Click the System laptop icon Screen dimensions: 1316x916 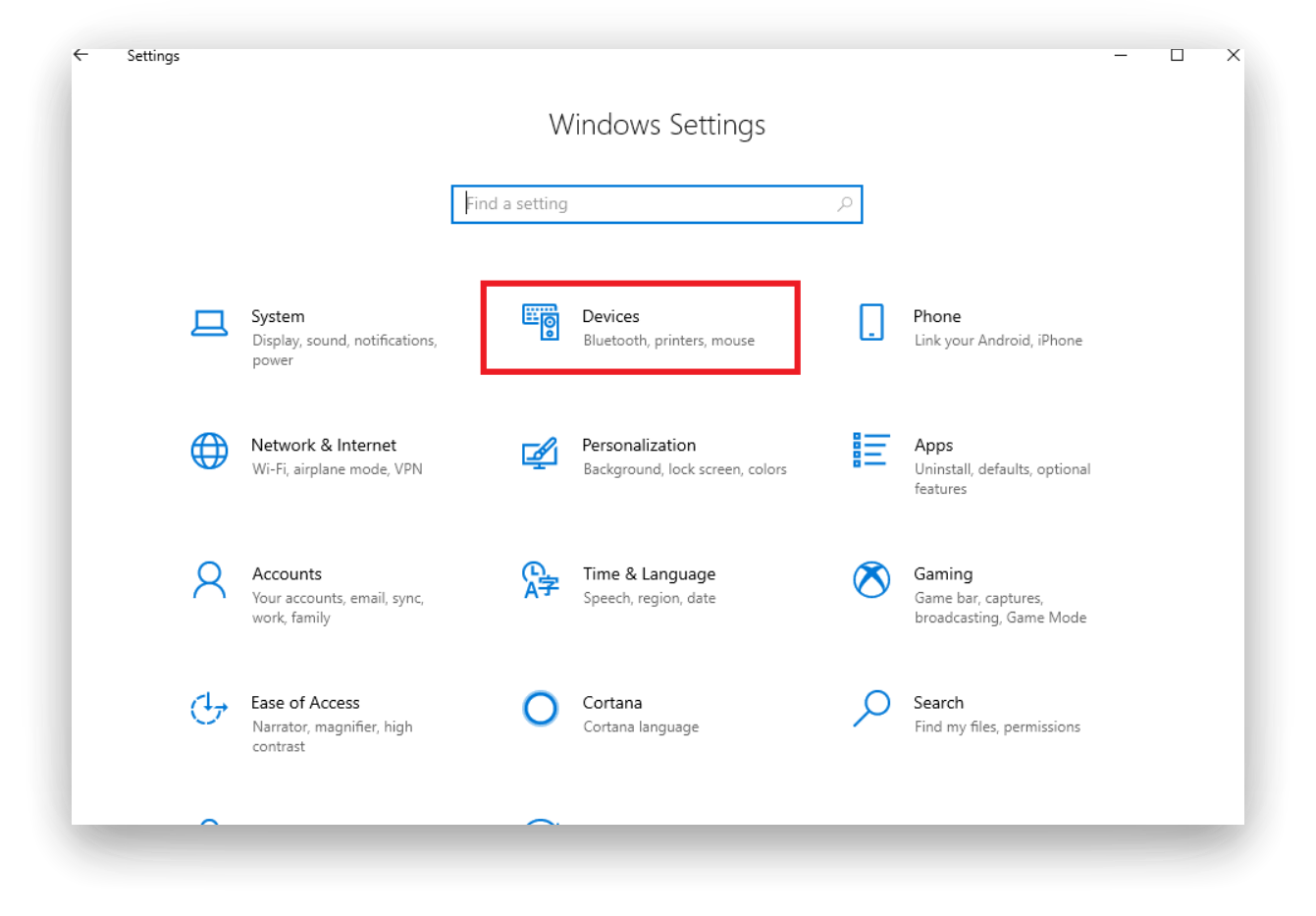tap(209, 323)
